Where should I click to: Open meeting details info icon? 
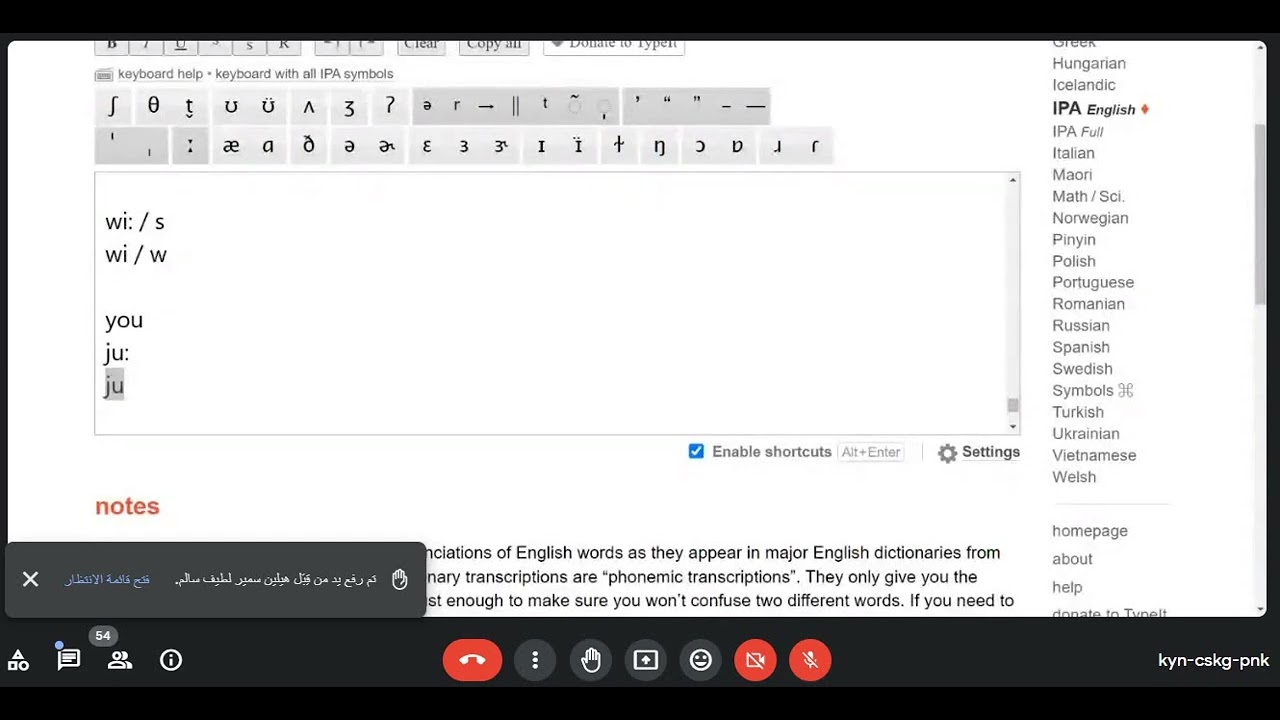(171, 660)
